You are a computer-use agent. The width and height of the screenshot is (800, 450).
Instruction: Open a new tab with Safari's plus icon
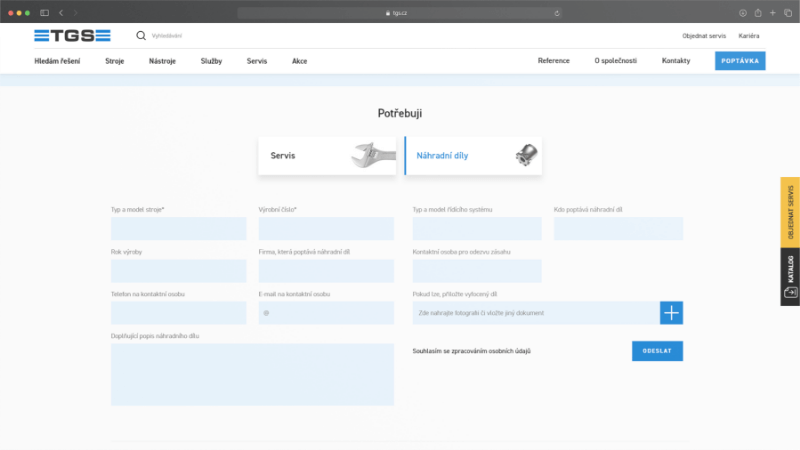point(773,12)
